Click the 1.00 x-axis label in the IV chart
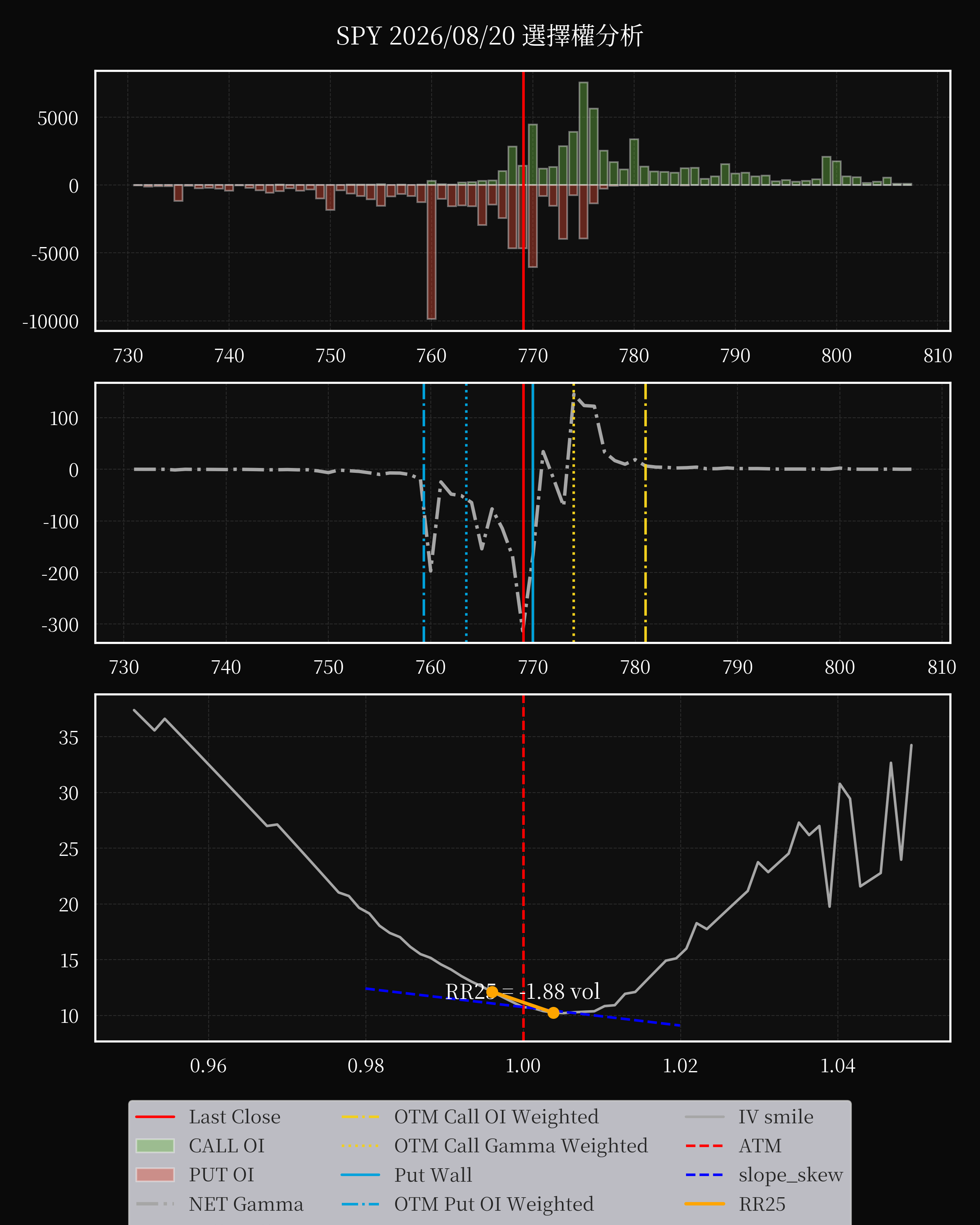980x1225 pixels. 523,1065
